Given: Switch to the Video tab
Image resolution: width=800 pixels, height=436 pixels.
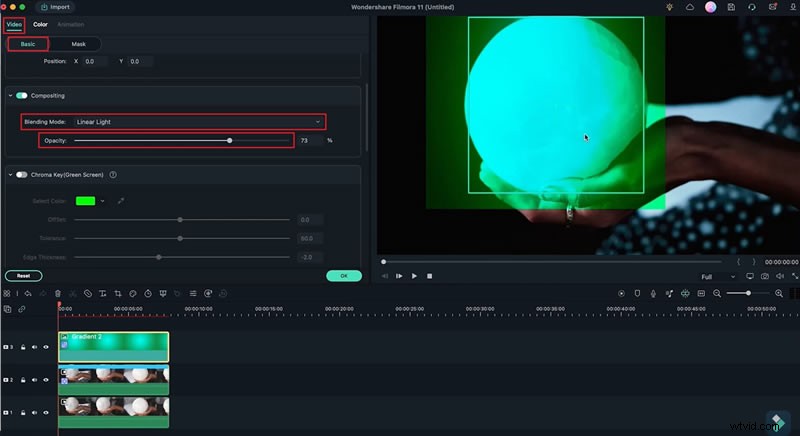Looking at the screenshot, I should [x=14, y=24].
